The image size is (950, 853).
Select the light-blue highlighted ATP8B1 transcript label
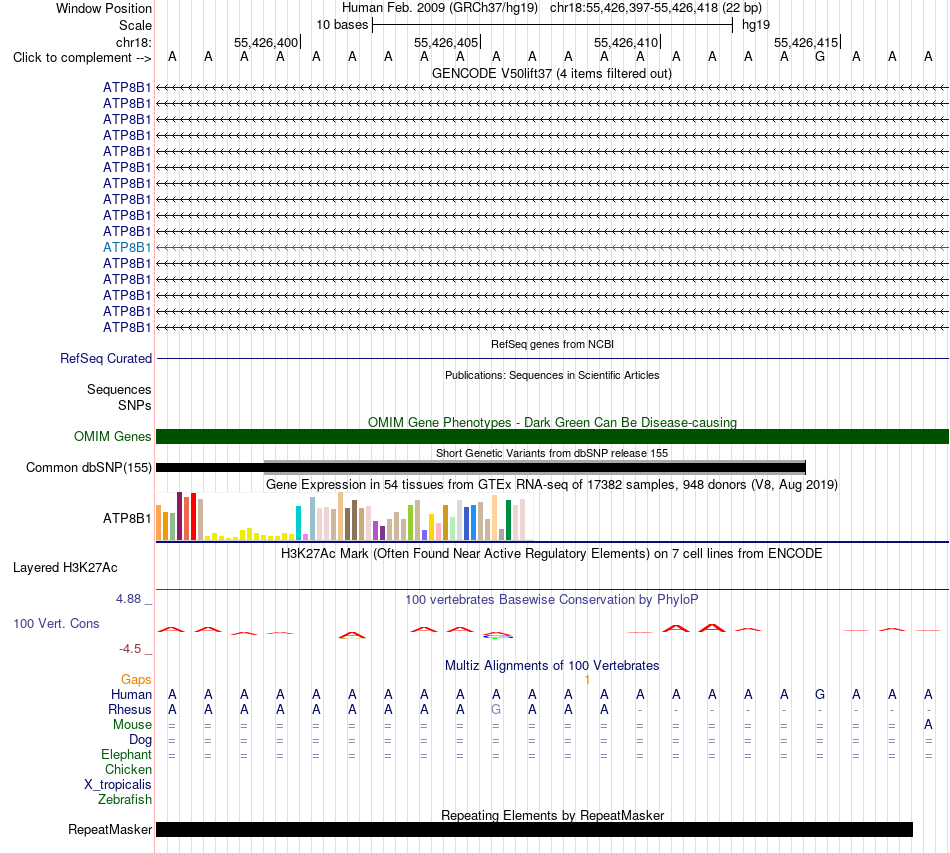tap(127, 247)
